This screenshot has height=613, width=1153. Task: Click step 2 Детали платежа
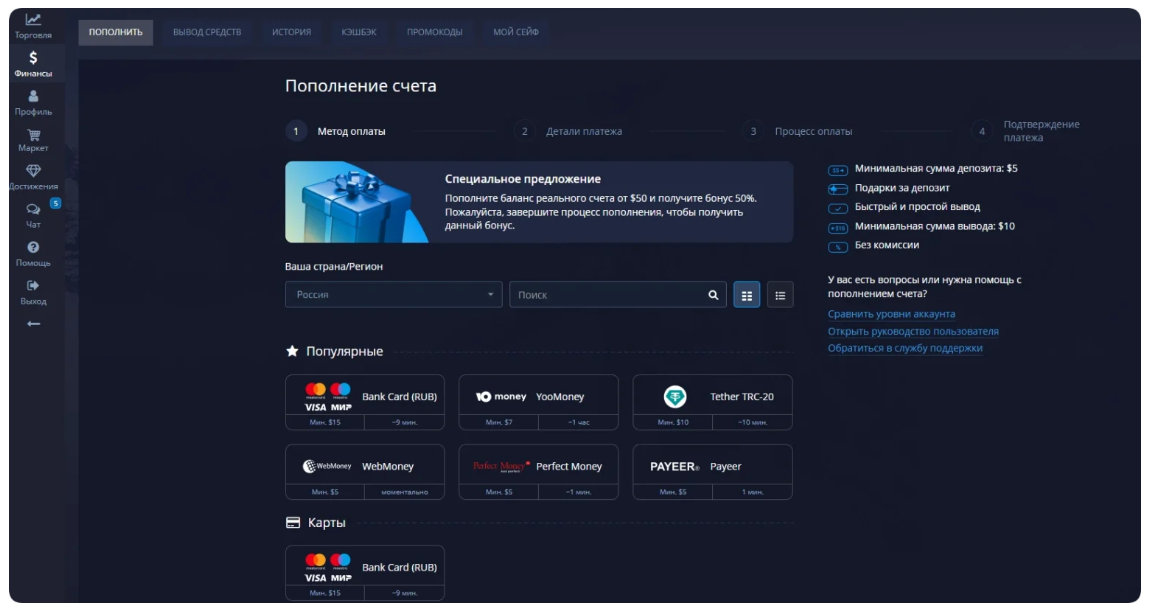568,132
